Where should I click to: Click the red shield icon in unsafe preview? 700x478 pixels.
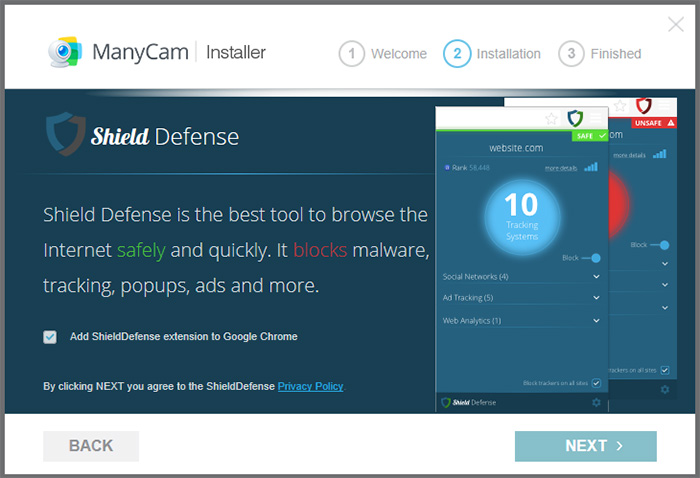(x=644, y=106)
